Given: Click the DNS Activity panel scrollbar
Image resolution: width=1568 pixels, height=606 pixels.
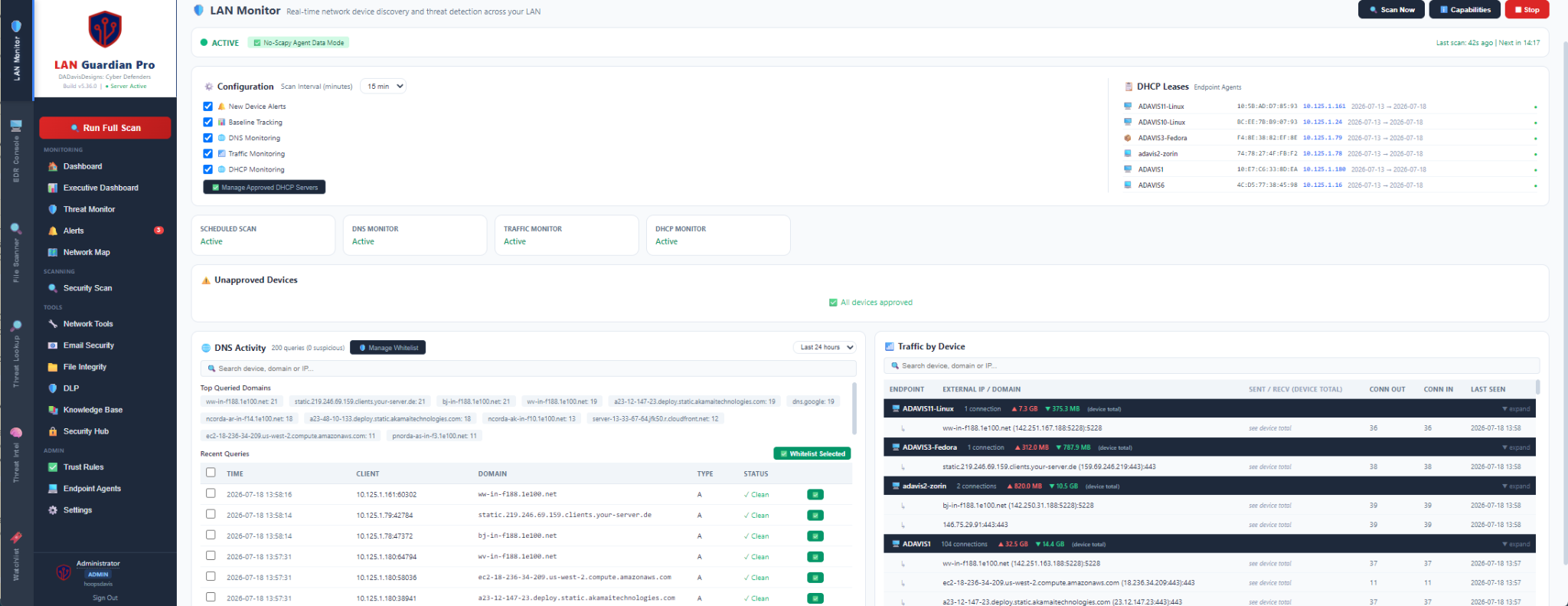Looking at the screenshot, I should [854, 408].
